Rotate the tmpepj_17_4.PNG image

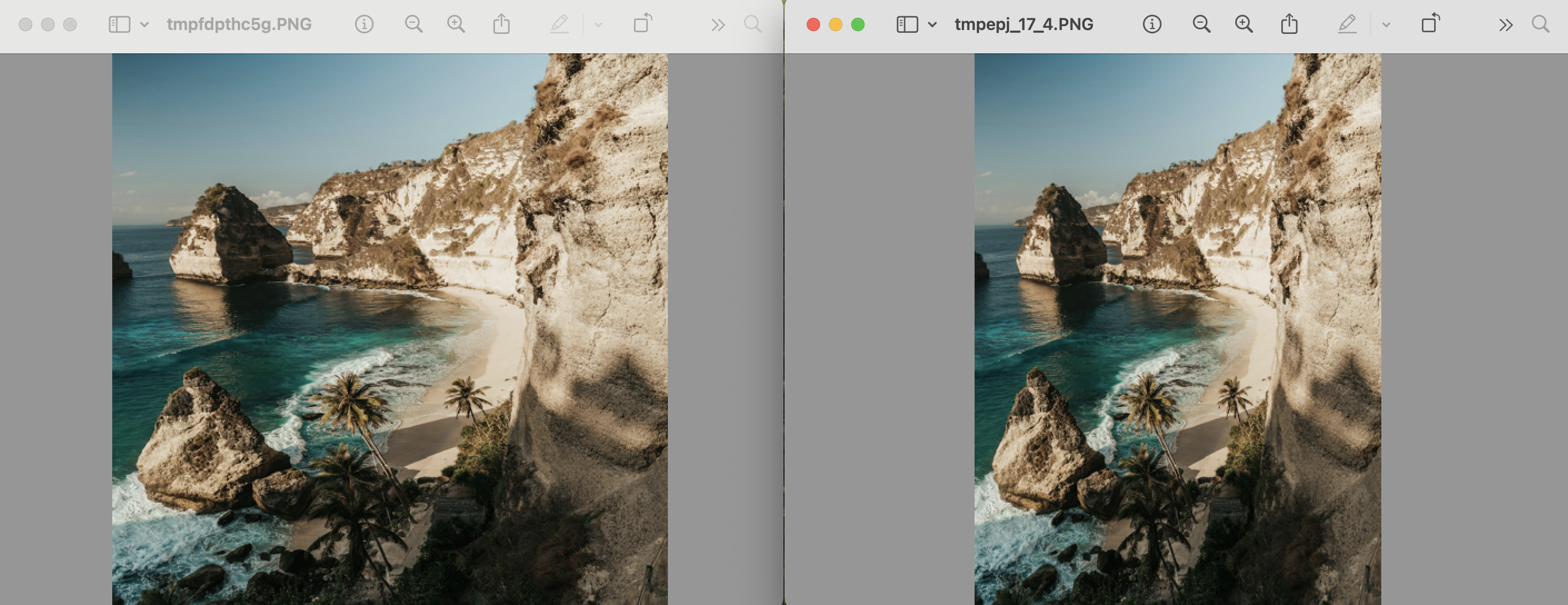pos(1430,24)
